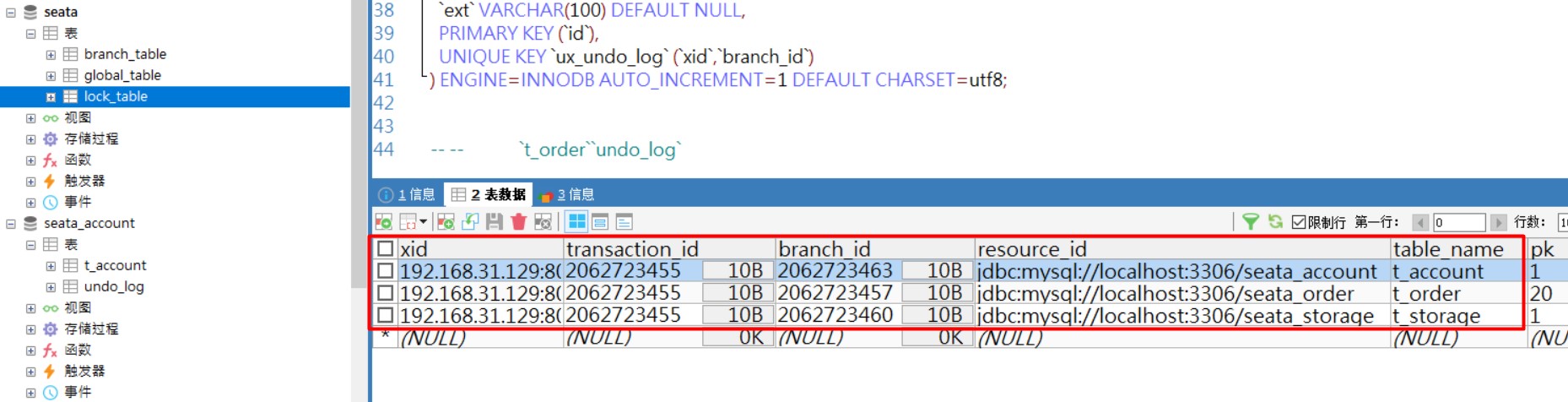Viewport: 1568px width, 402px height.
Task: Sort by the resource_id column header
Action: (x=1183, y=249)
